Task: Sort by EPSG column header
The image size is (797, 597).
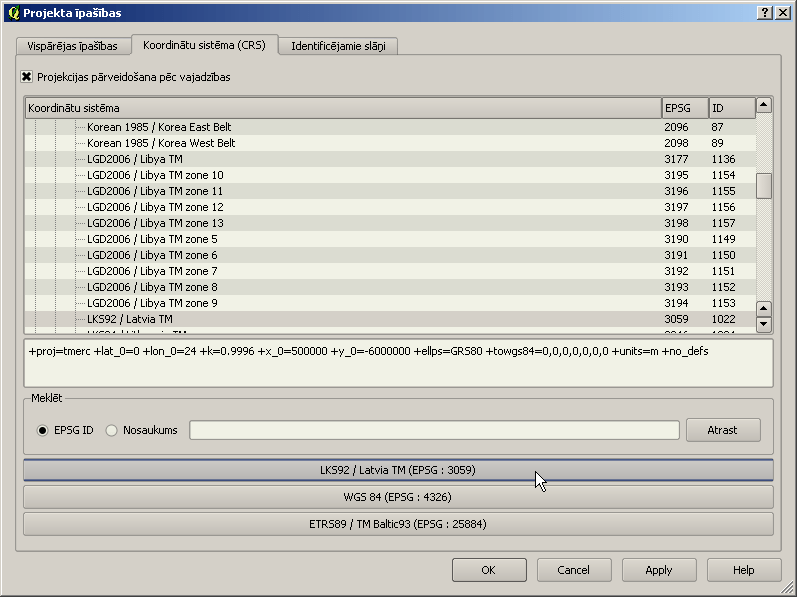Action: 685,108
